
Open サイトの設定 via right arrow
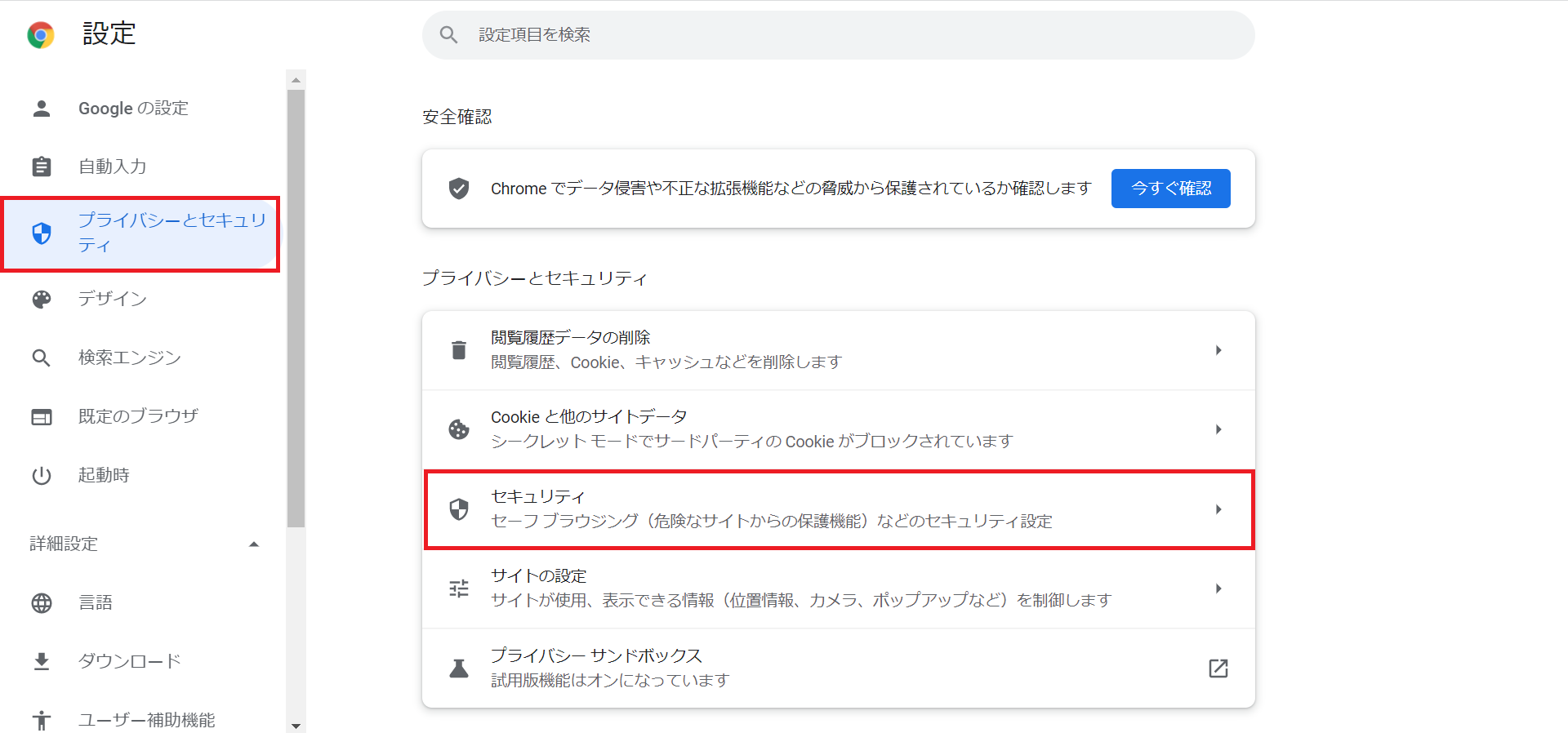click(1218, 589)
